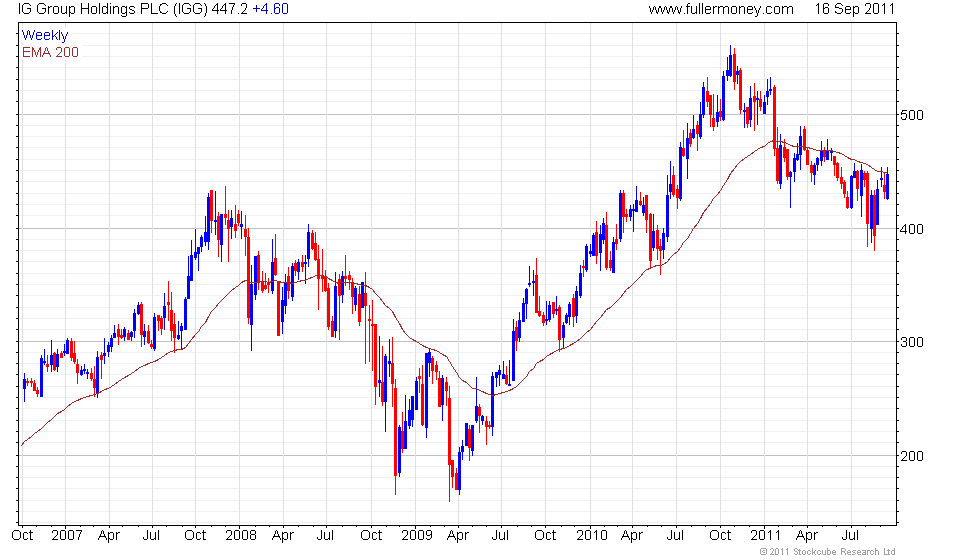Click the © 2011 Stockcube Research Ltd text
The width and height of the screenshot is (980, 560).
pyautogui.click(x=828, y=552)
